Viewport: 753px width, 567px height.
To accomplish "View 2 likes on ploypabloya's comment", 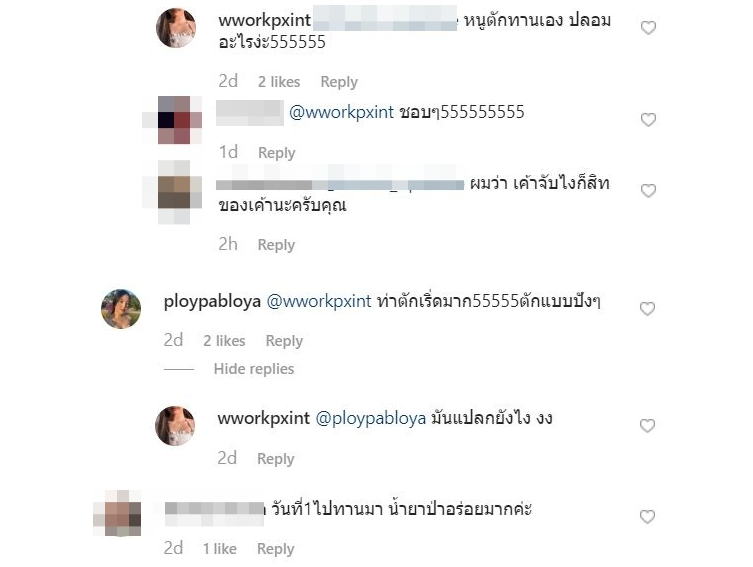I will point(224,341).
